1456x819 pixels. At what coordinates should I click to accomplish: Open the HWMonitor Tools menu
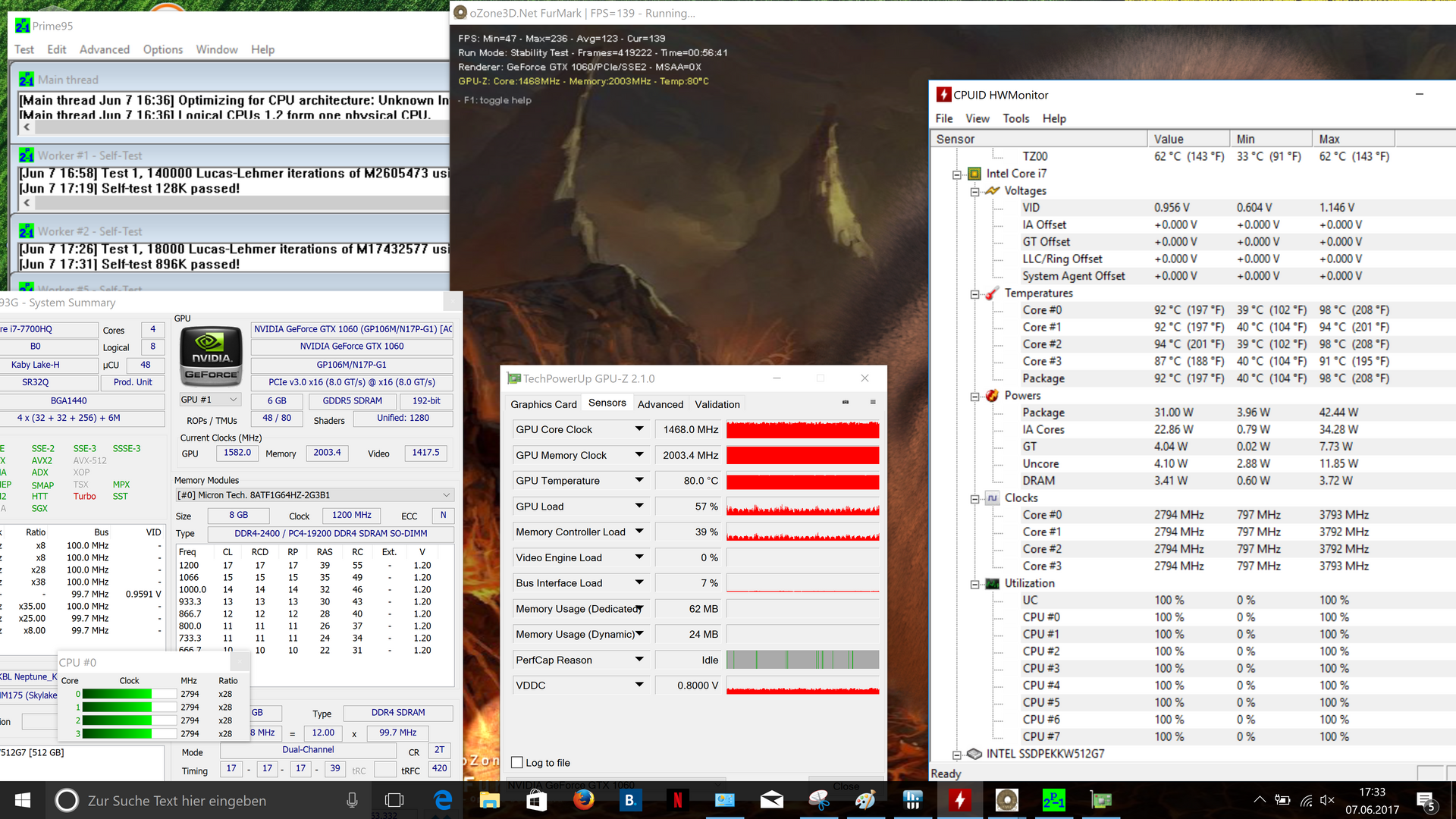point(1015,118)
